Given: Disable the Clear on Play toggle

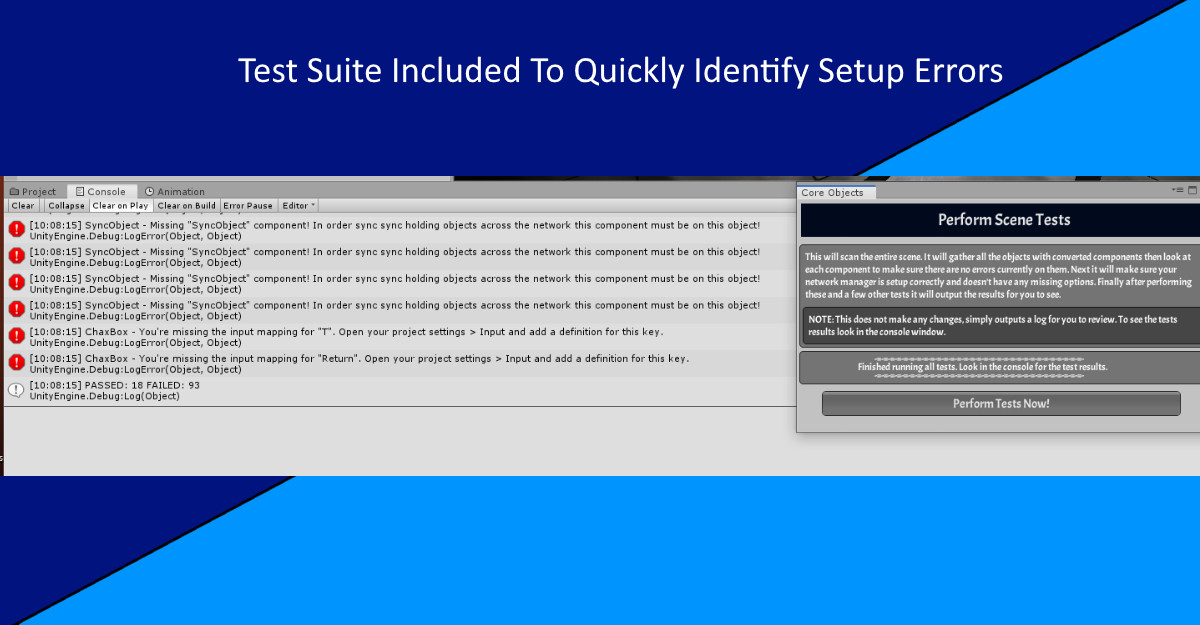Looking at the screenshot, I should pyautogui.click(x=120, y=206).
